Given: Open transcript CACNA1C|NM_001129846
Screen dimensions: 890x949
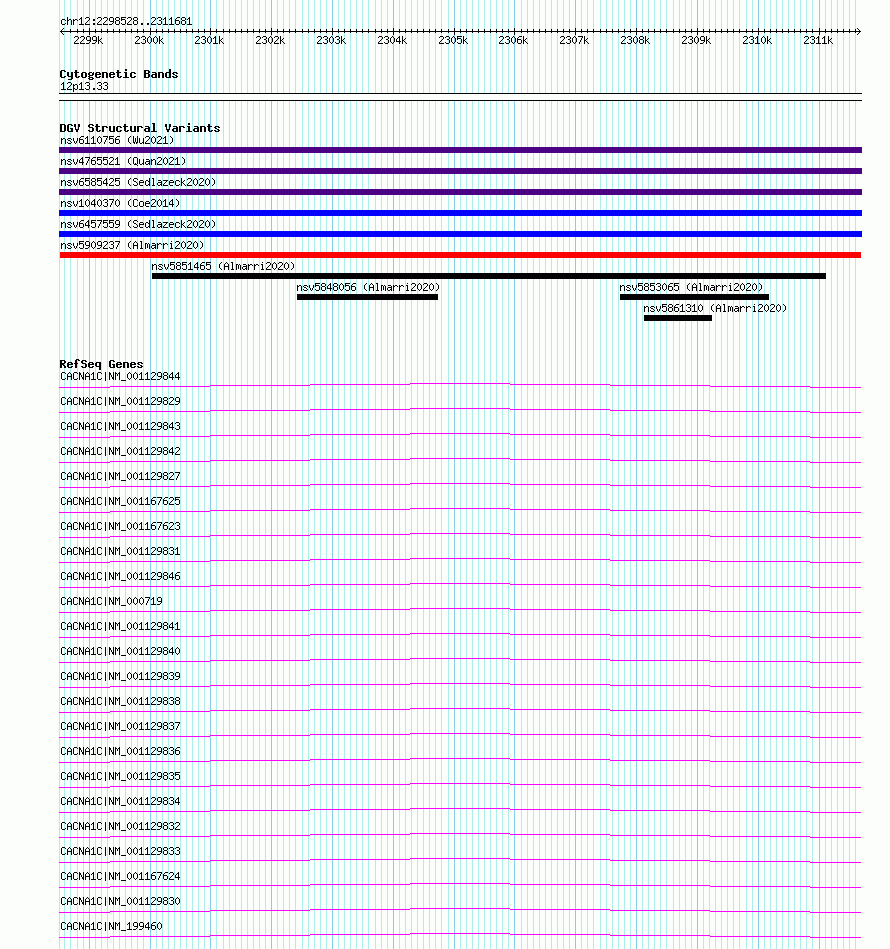Looking at the screenshot, I should [120, 577].
